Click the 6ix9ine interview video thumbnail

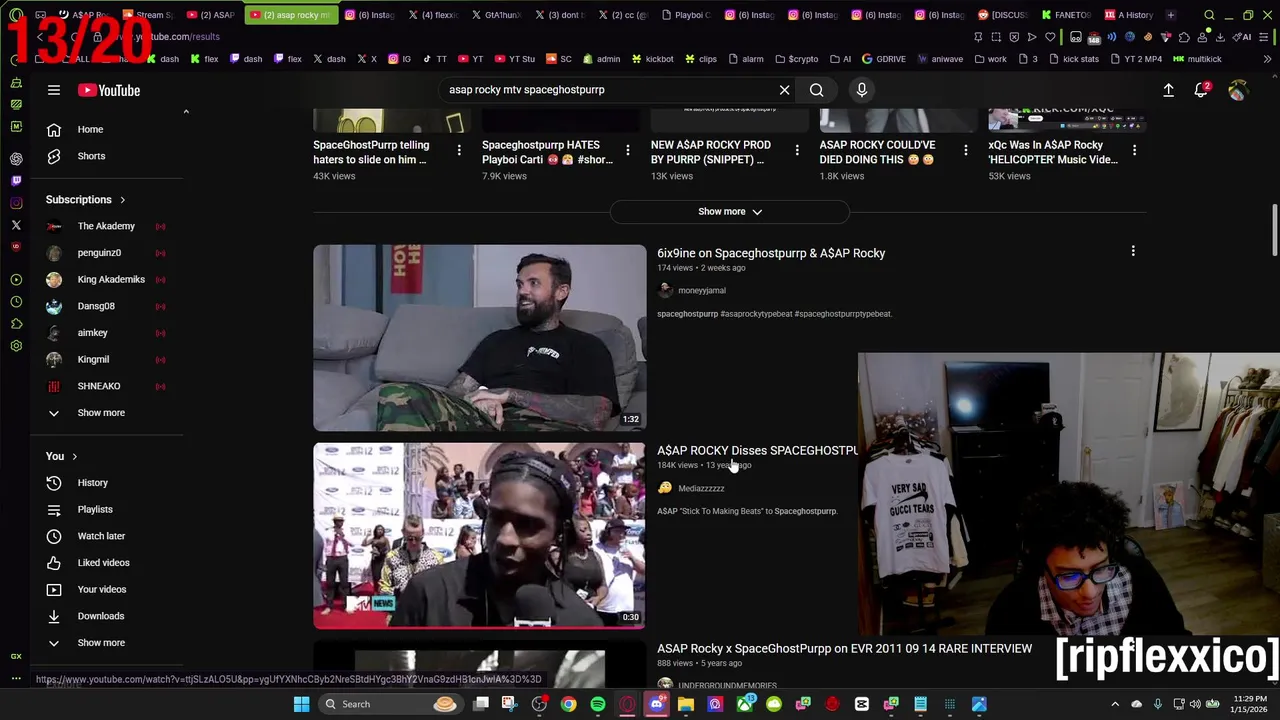(480, 338)
